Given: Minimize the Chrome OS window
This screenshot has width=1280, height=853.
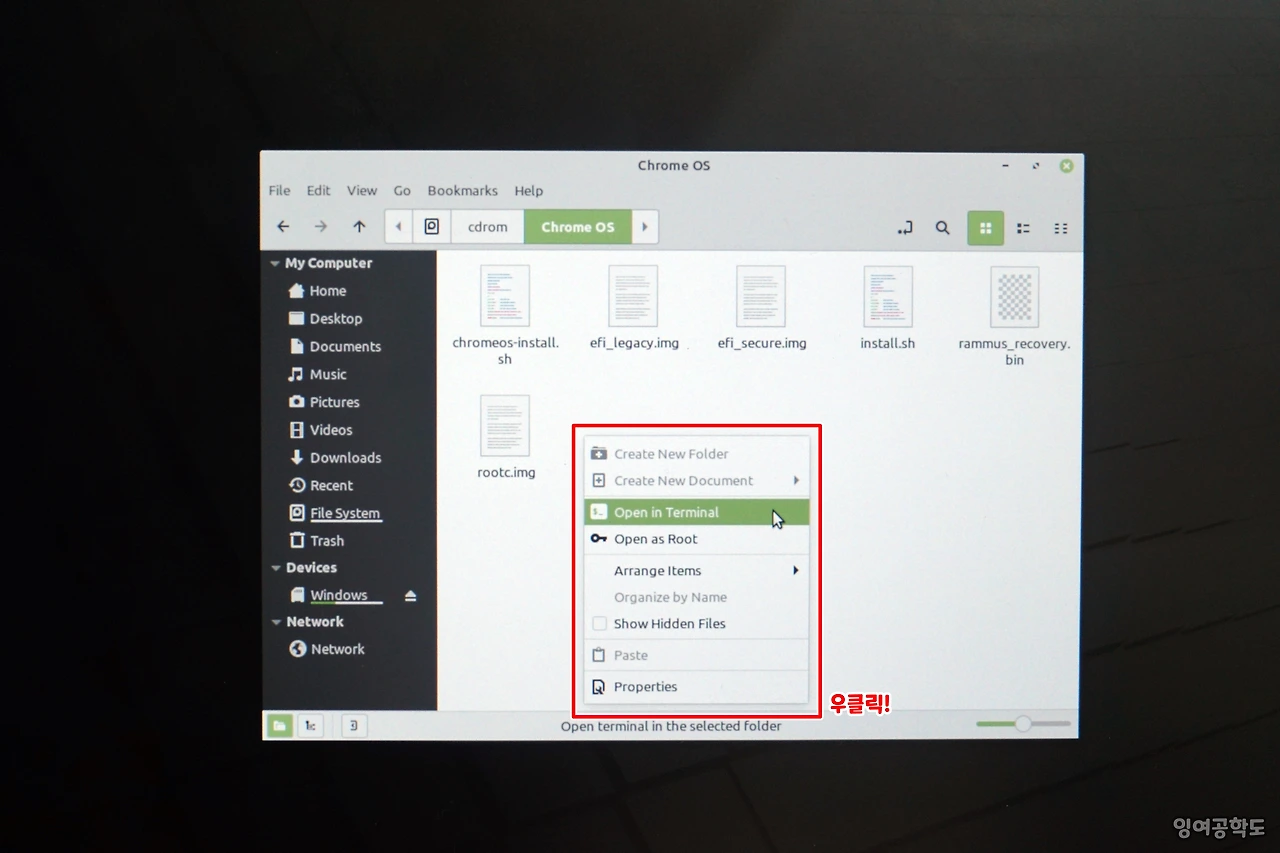Looking at the screenshot, I should point(1006,166).
